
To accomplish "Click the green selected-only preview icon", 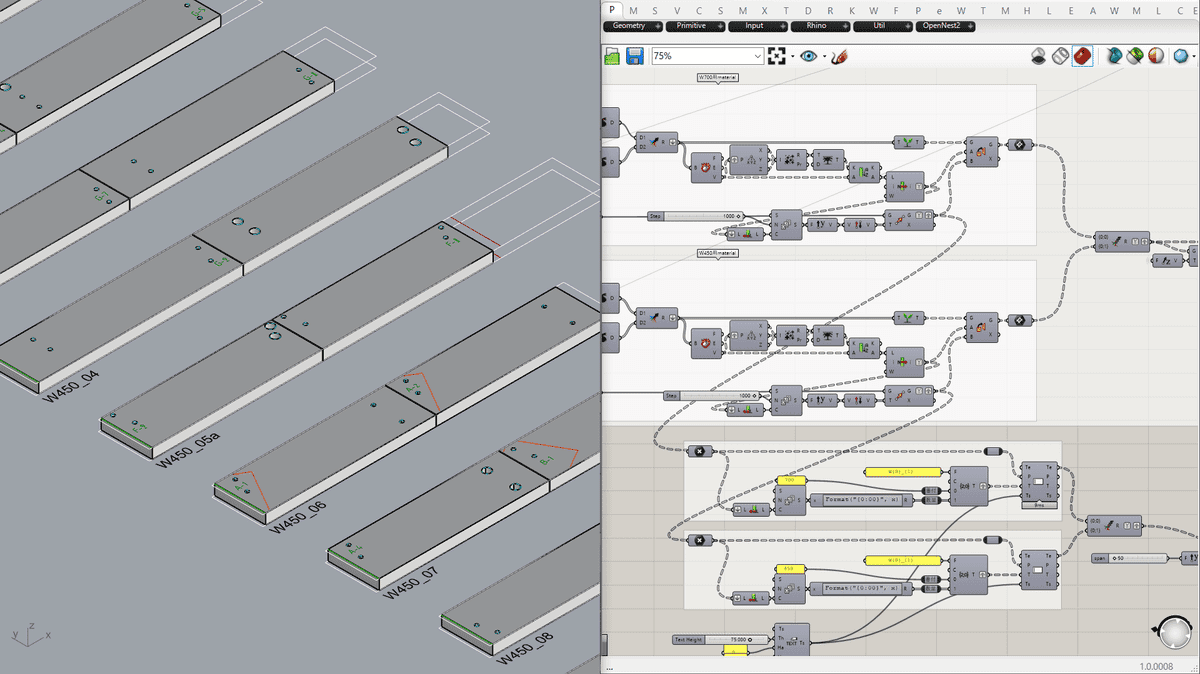I will [1134, 57].
